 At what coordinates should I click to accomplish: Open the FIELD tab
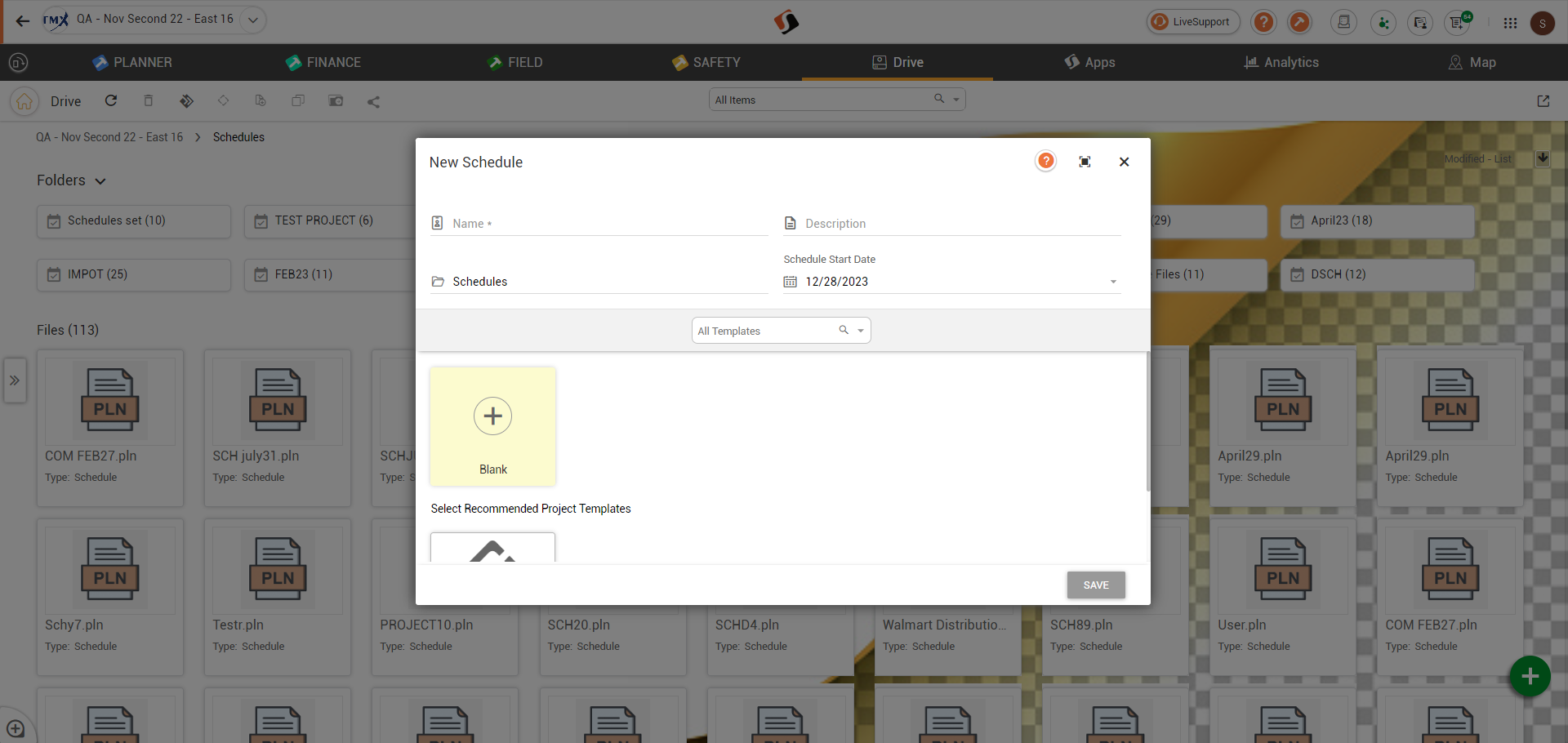click(x=514, y=62)
